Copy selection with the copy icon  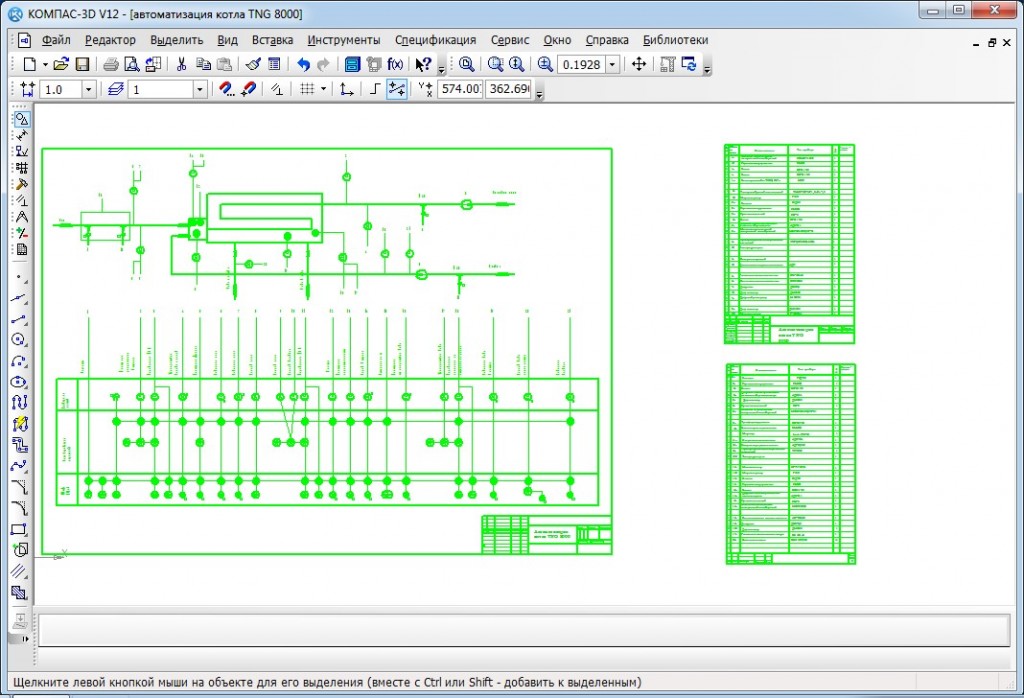click(203, 64)
